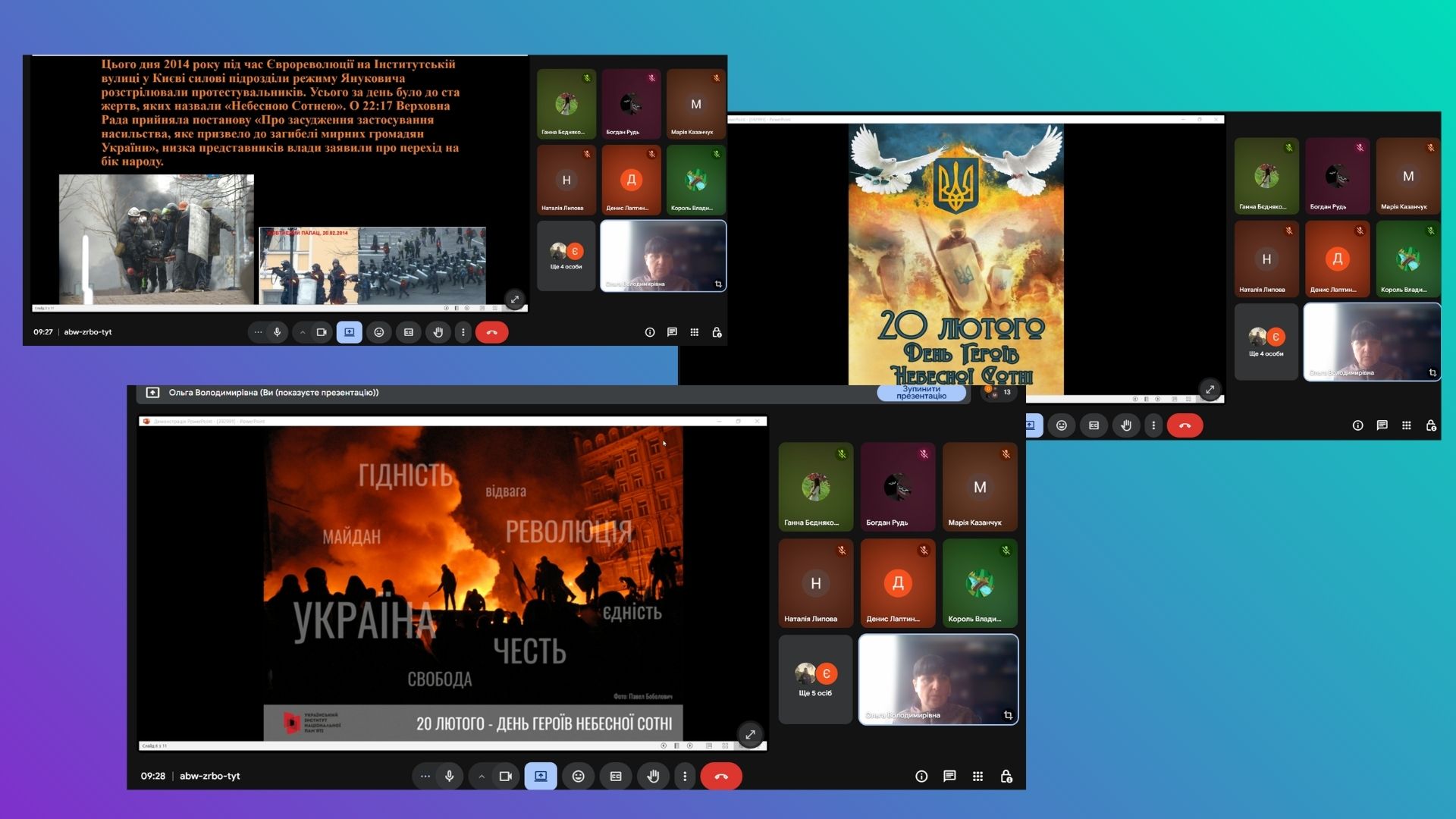The image size is (1456, 819).
Task: Open chat panel in the 09:28 meeting
Action: click(949, 776)
